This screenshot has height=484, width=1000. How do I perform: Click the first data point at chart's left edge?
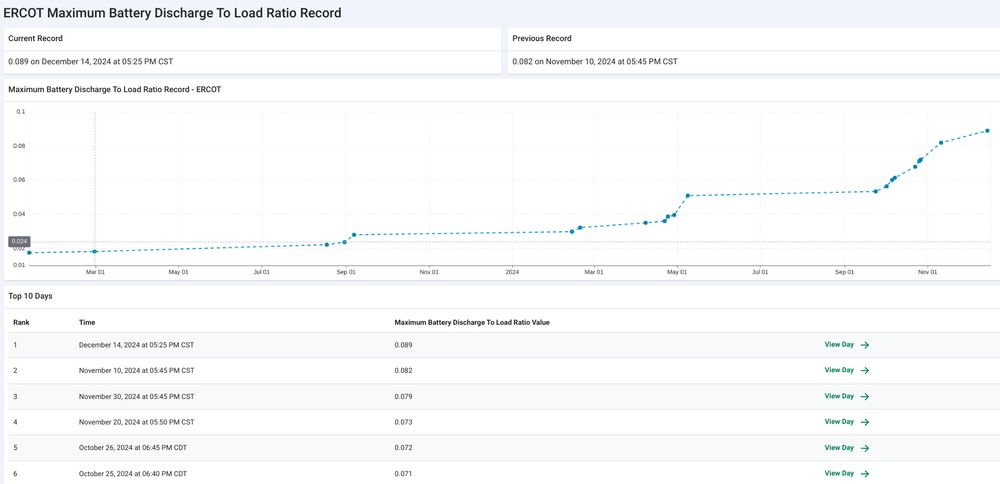pyautogui.click(x=29, y=253)
